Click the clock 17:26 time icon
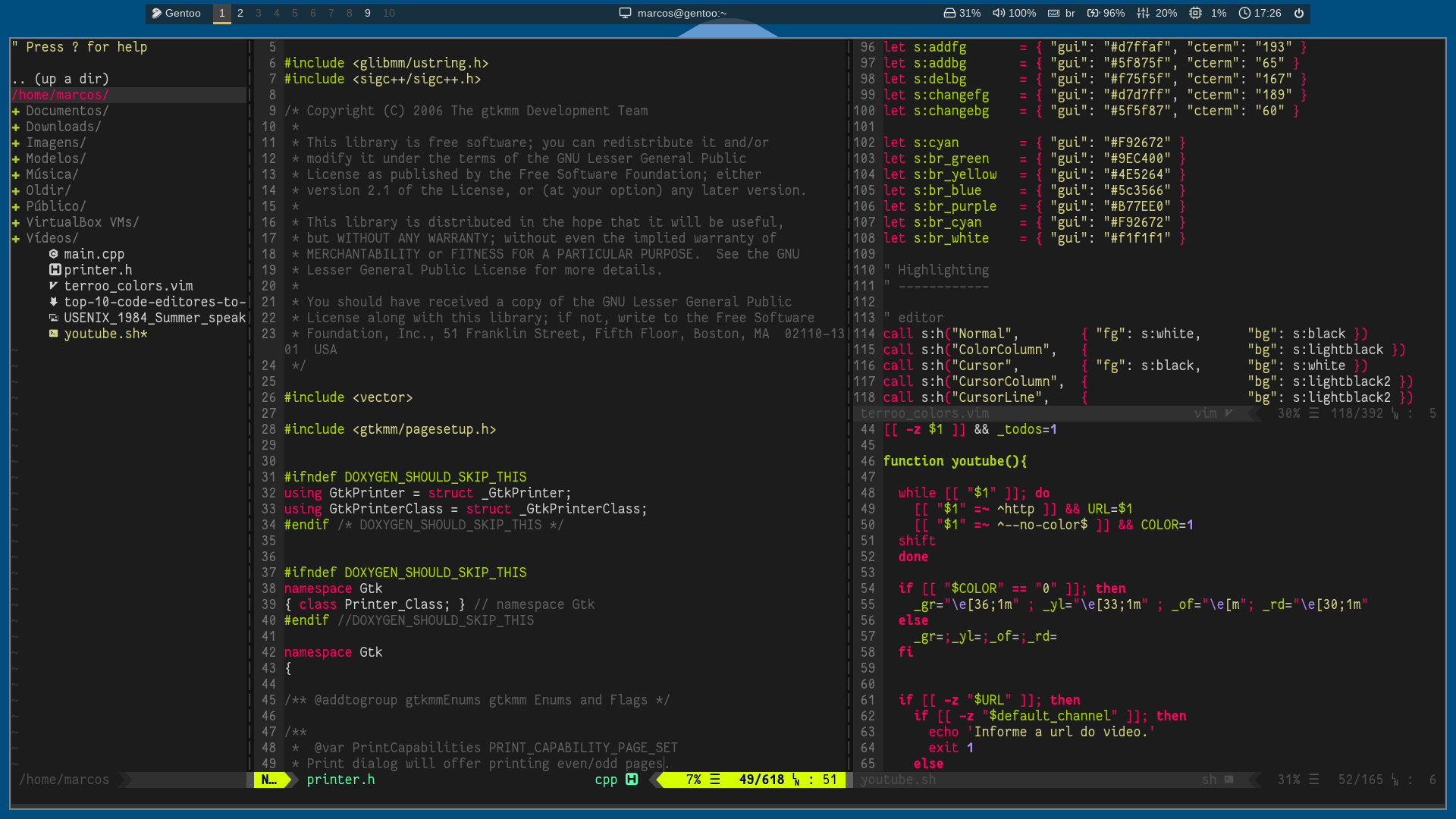Image resolution: width=1456 pixels, height=819 pixels. point(1245,13)
